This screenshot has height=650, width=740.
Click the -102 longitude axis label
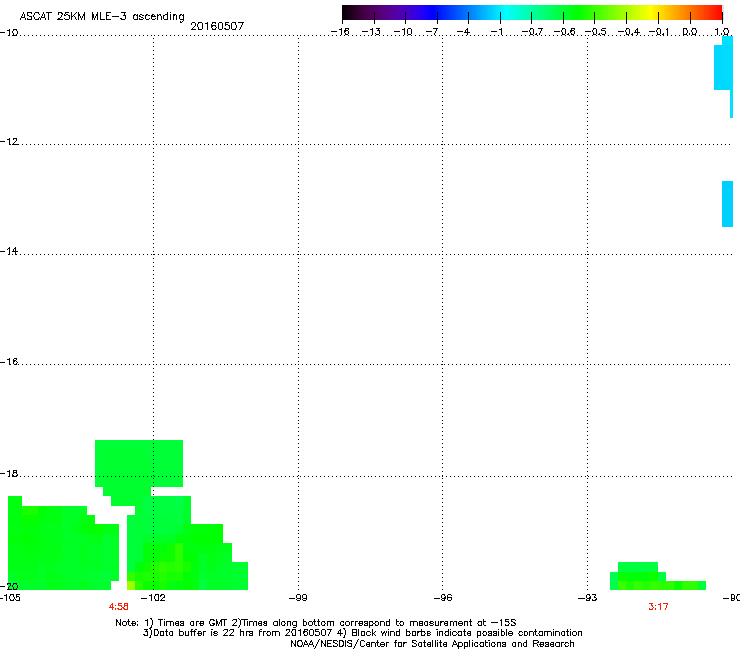(x=153, y=598)
